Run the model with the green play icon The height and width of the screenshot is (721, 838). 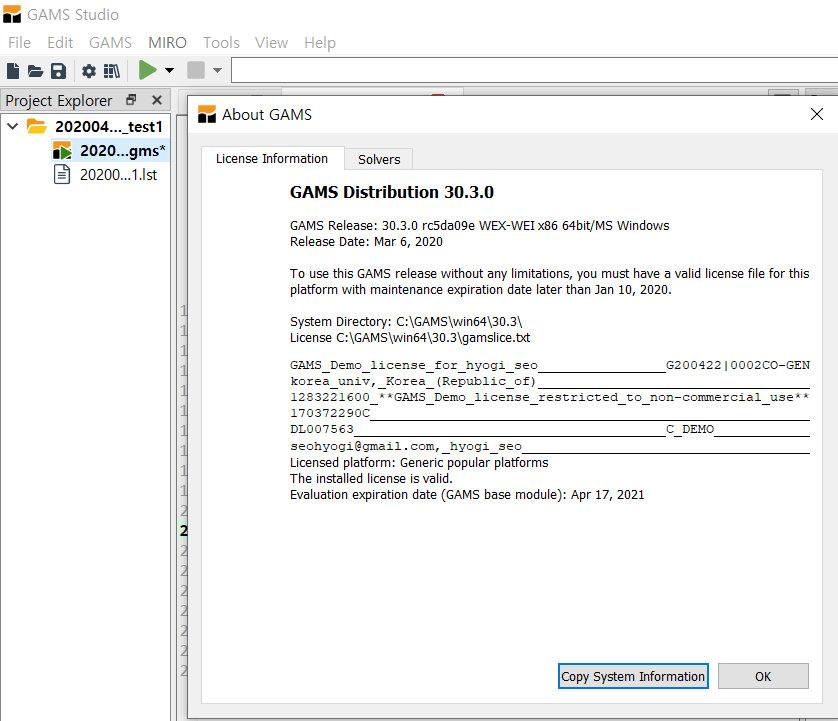pos(148,70)
